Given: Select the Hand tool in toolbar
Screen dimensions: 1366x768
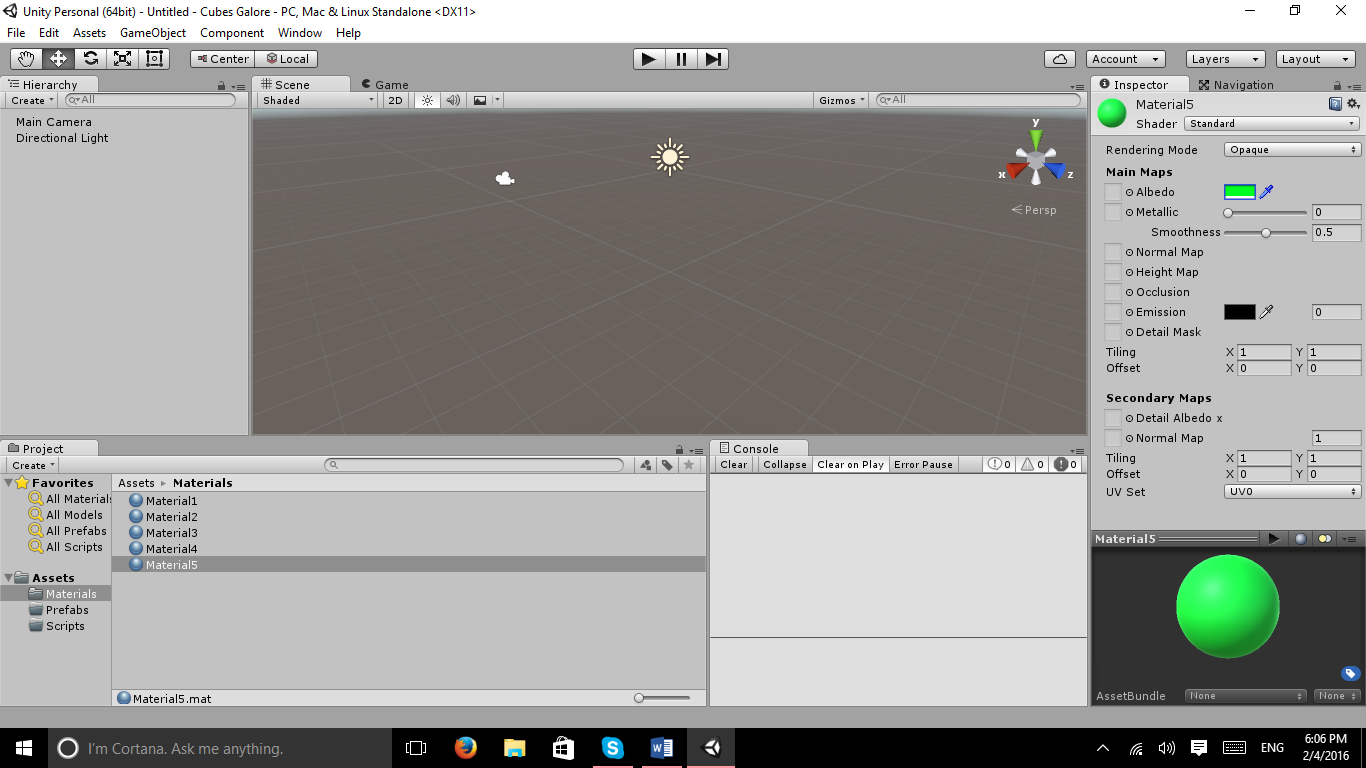Looking at the screenshot, I should pos(26,59).
